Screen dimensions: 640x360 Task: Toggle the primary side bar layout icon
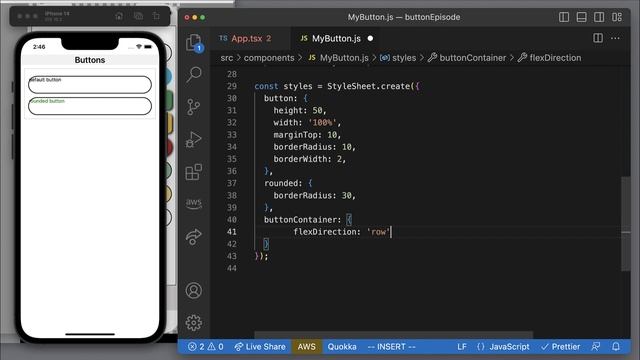(x=564, y=17)
